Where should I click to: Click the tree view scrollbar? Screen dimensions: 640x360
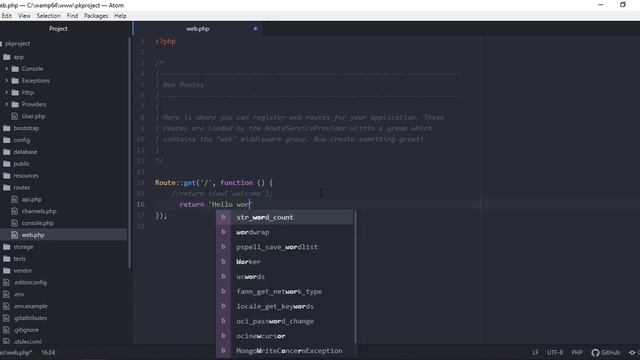pos(130,153)
